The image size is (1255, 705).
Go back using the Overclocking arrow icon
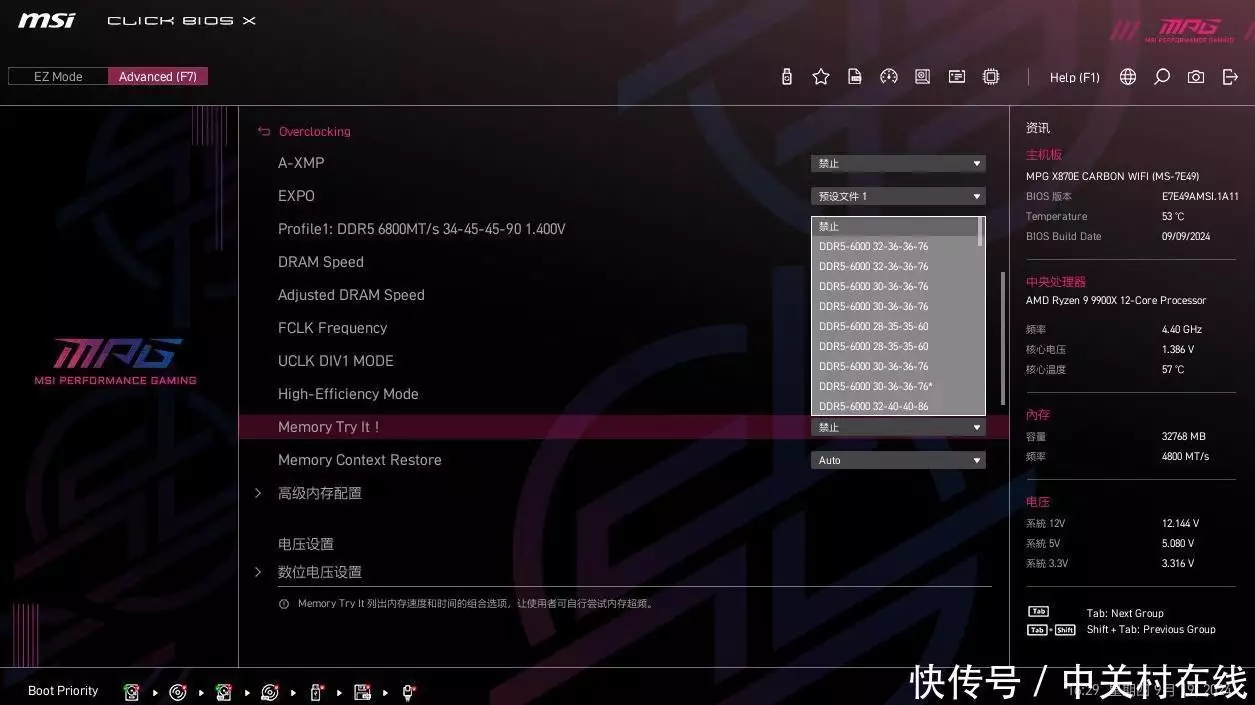pos(264,131)
